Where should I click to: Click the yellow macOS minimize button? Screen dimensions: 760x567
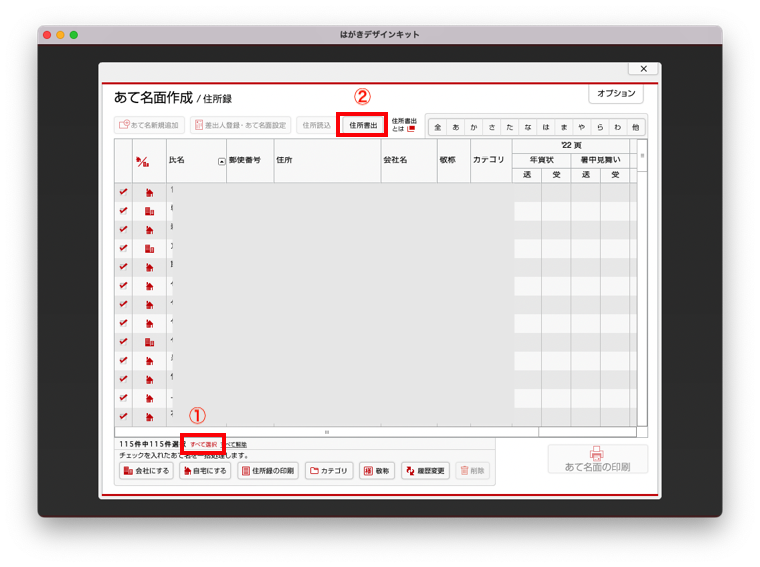60,35
